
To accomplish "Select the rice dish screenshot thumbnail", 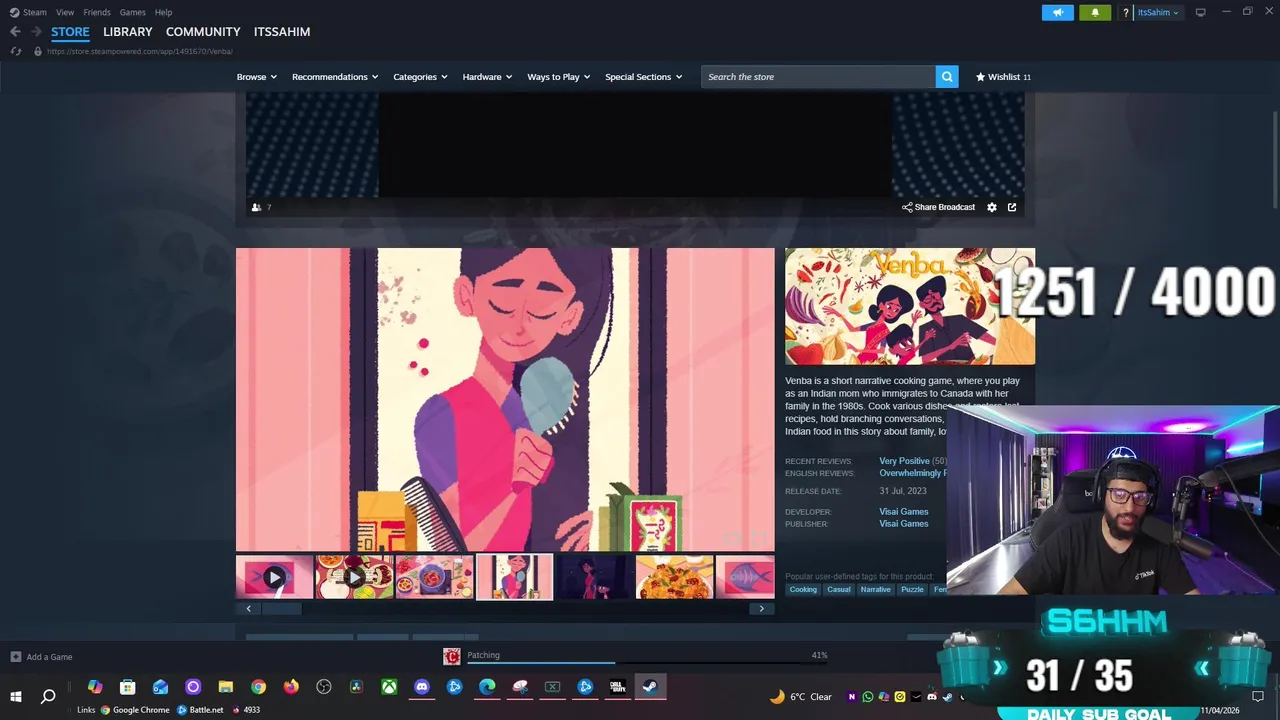I will coord(674,577).
